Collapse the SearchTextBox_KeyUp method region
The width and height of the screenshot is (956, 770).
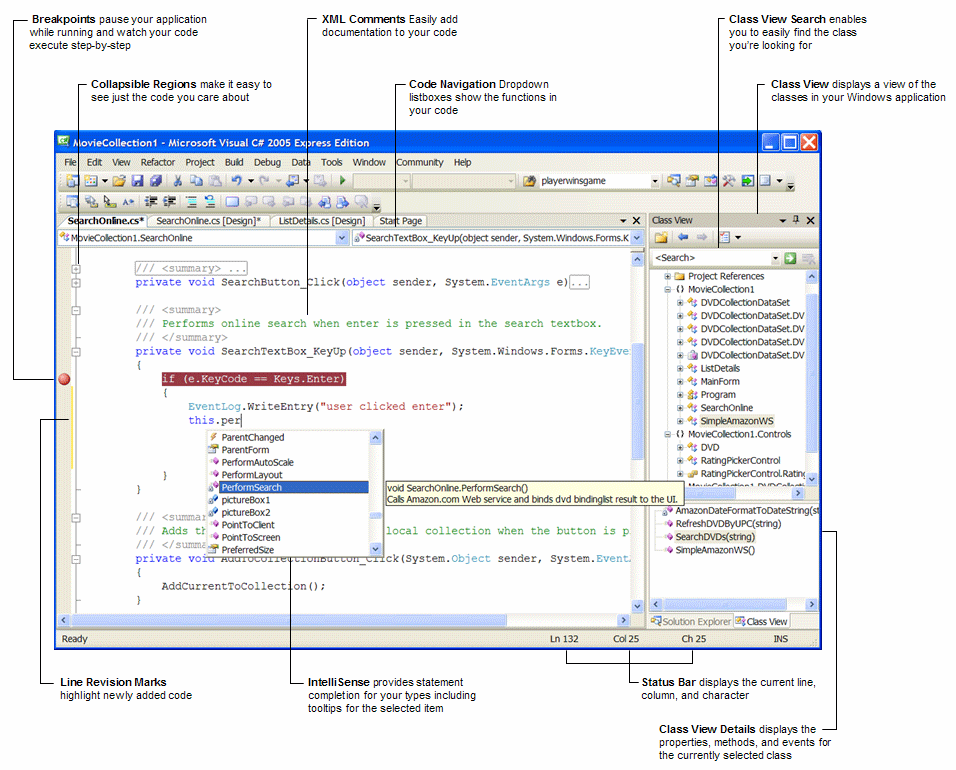click(76, 352)
